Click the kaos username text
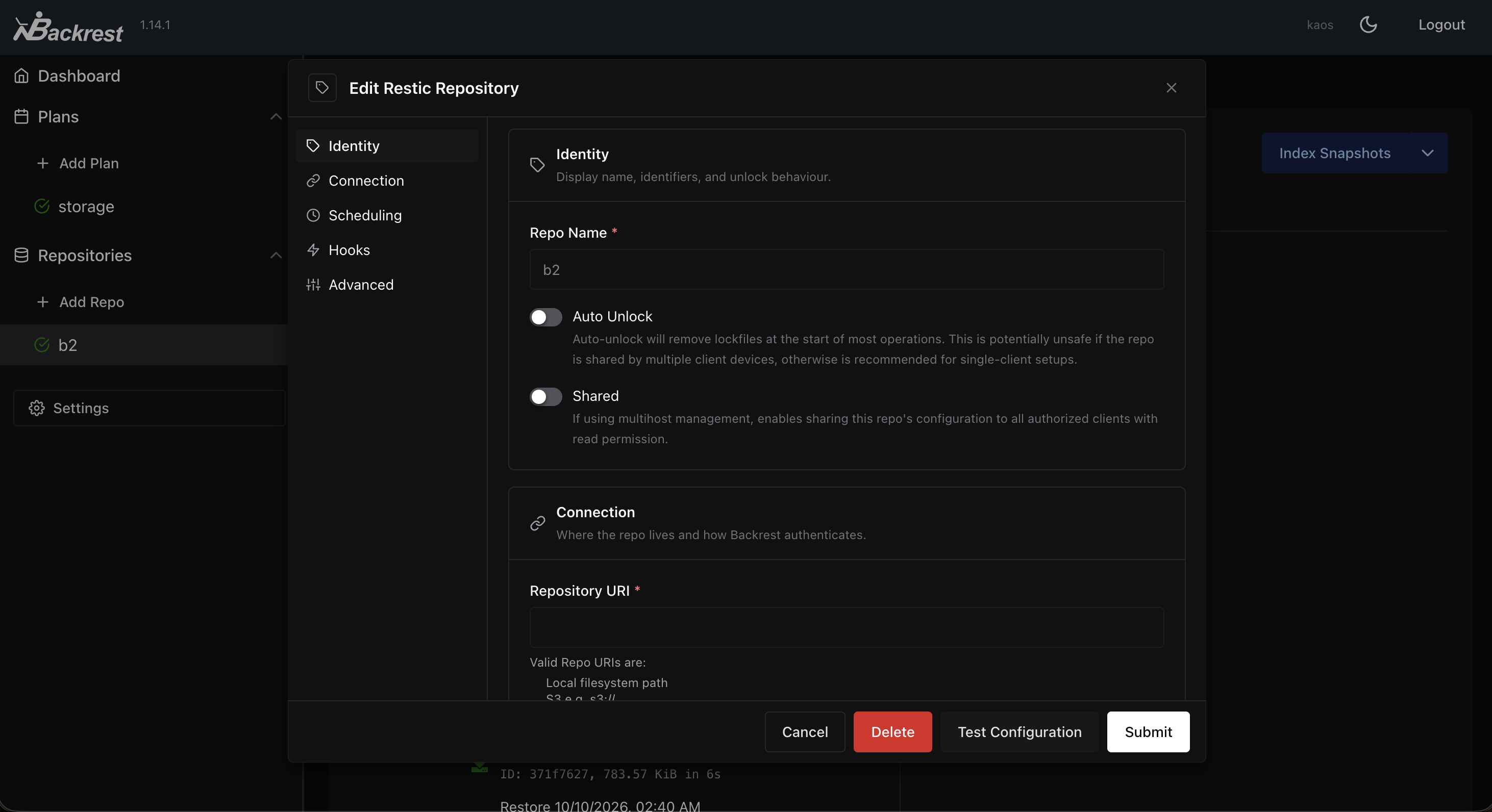This screenshot has height=812, width=1492. tap(1320, 25)
